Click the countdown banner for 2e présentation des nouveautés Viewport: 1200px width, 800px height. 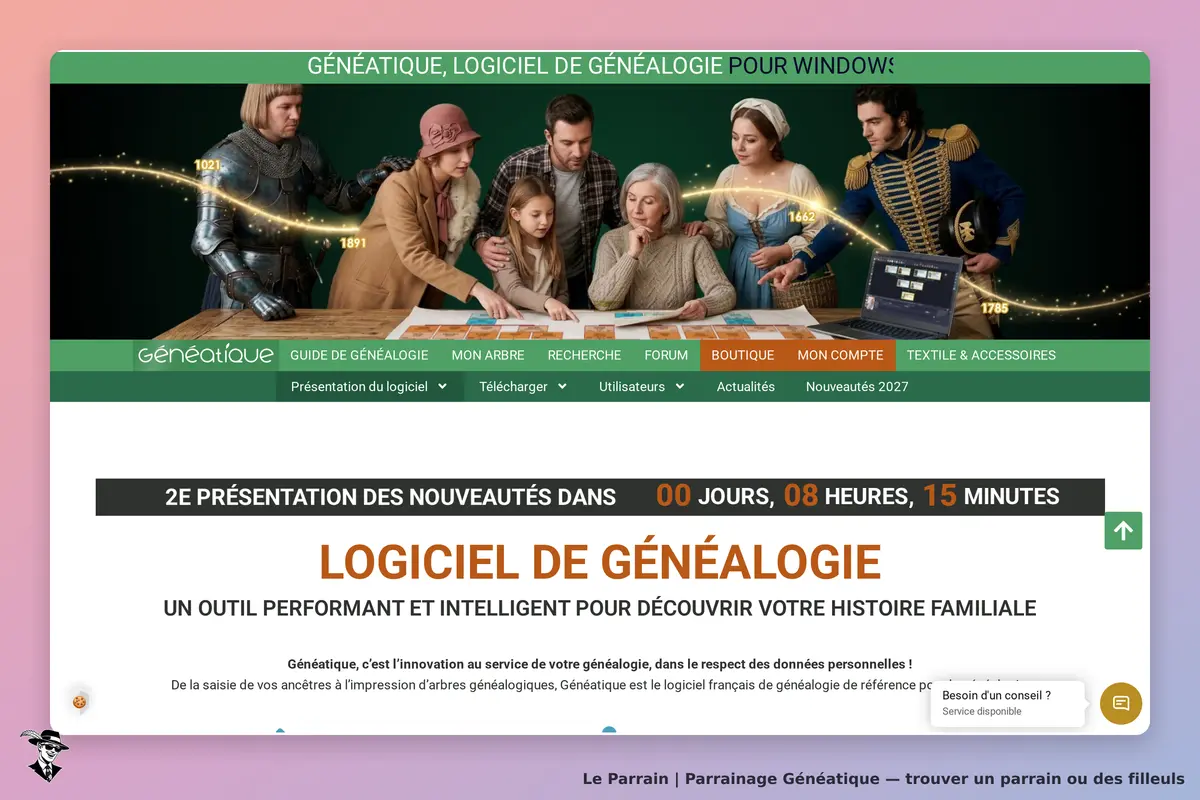(600, 497)
